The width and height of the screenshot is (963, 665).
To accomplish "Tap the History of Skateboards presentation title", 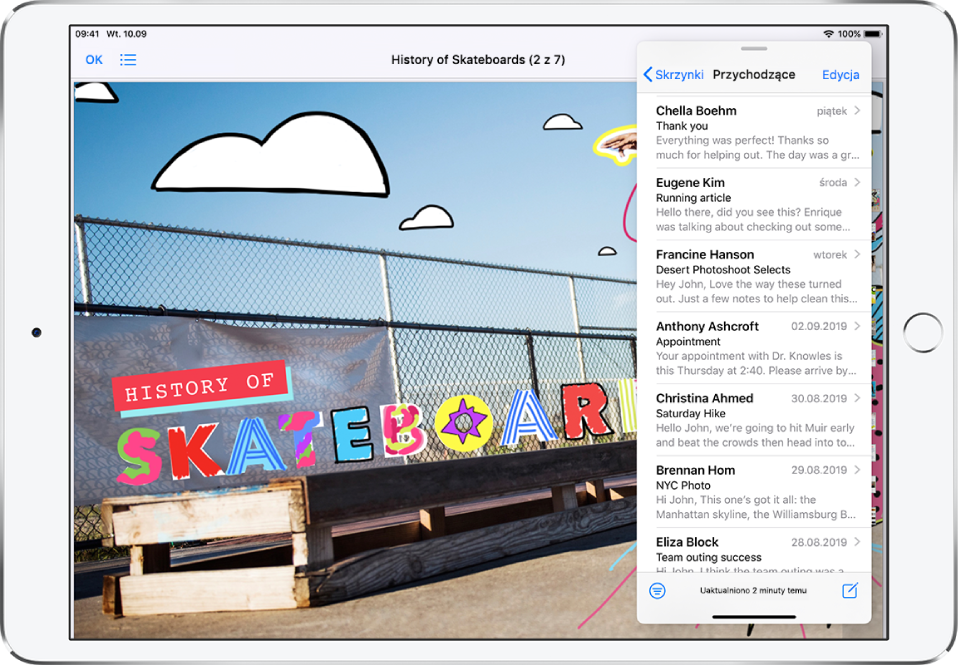I will click(x=478, y=60).
